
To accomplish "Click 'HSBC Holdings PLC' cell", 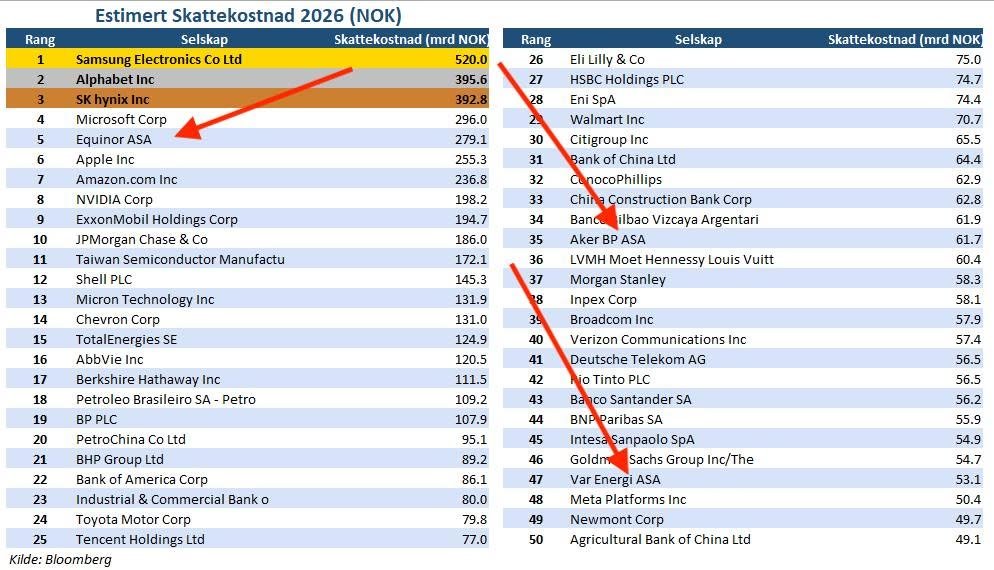I will [x=626, y=79].
